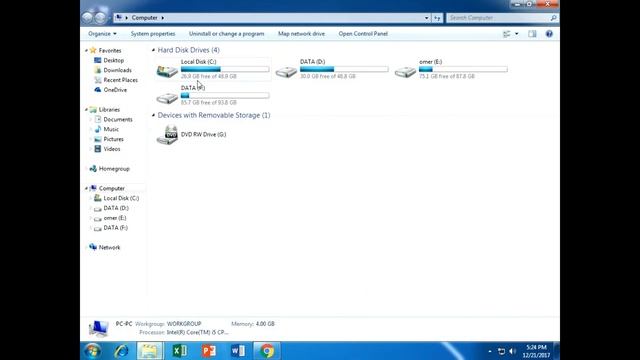
Task: Open Local Disk (C:) drive icon
Action: point(167,71)
